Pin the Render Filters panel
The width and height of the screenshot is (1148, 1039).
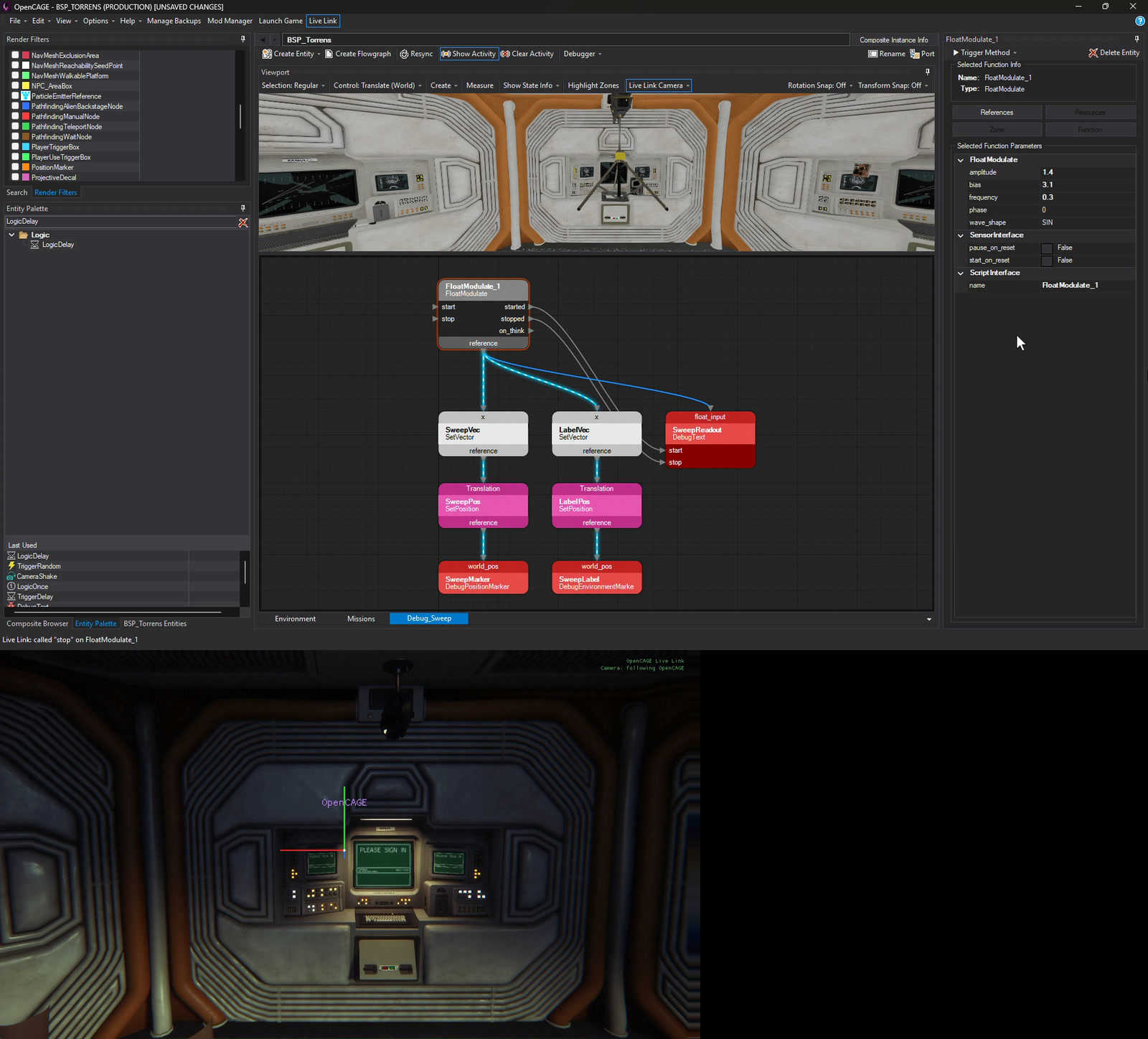coord(243,39)
